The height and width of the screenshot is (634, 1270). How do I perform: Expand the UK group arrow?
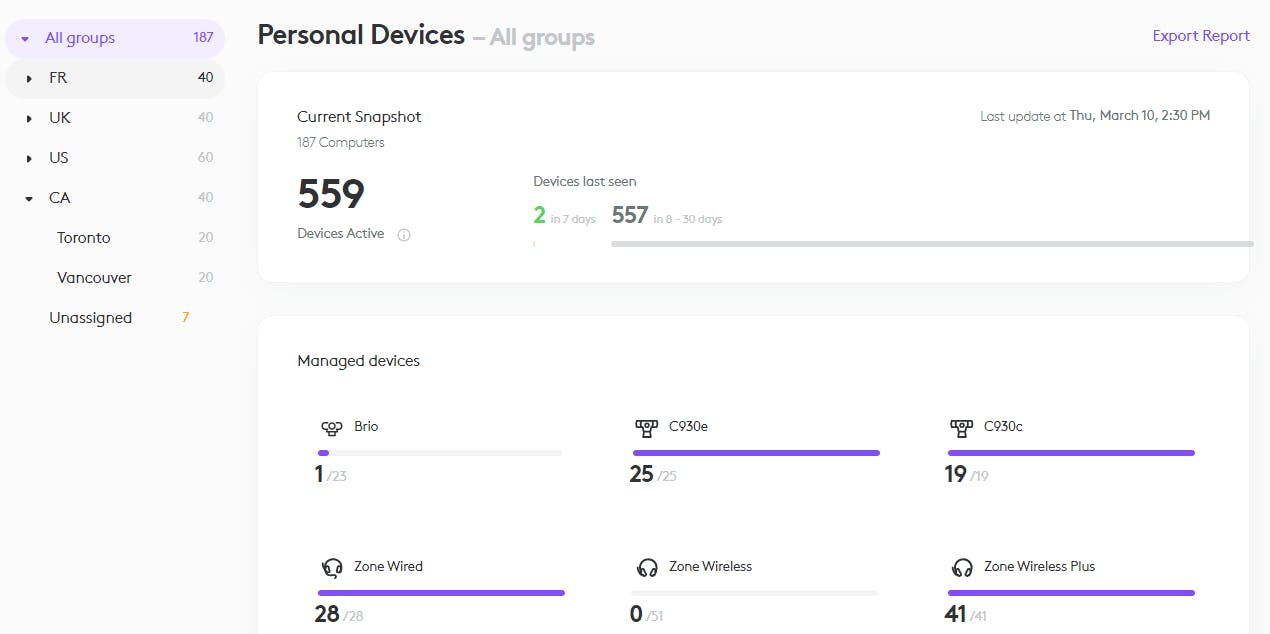pyautogui.click(x=29, y=118)
